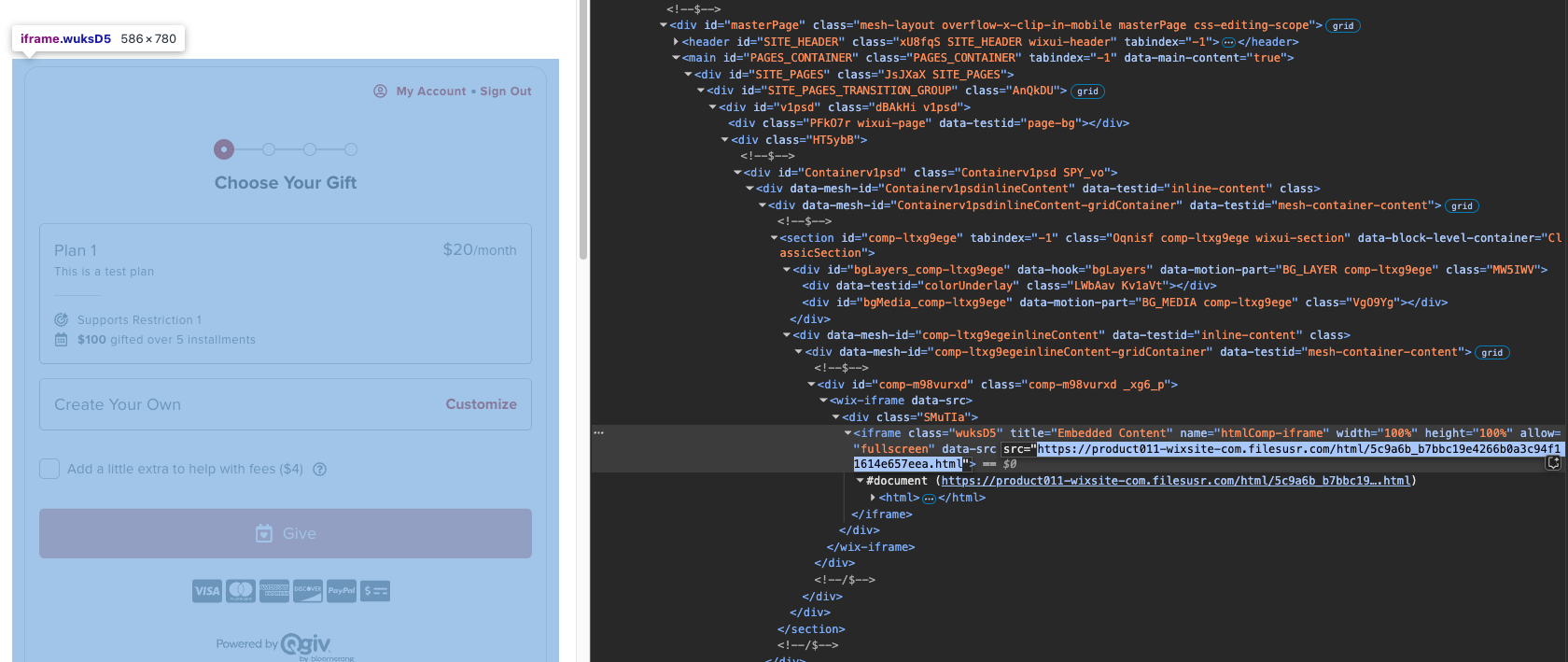Click the PayPal payment icon
Screen dimensions: 1568x662
coord(342,591)
